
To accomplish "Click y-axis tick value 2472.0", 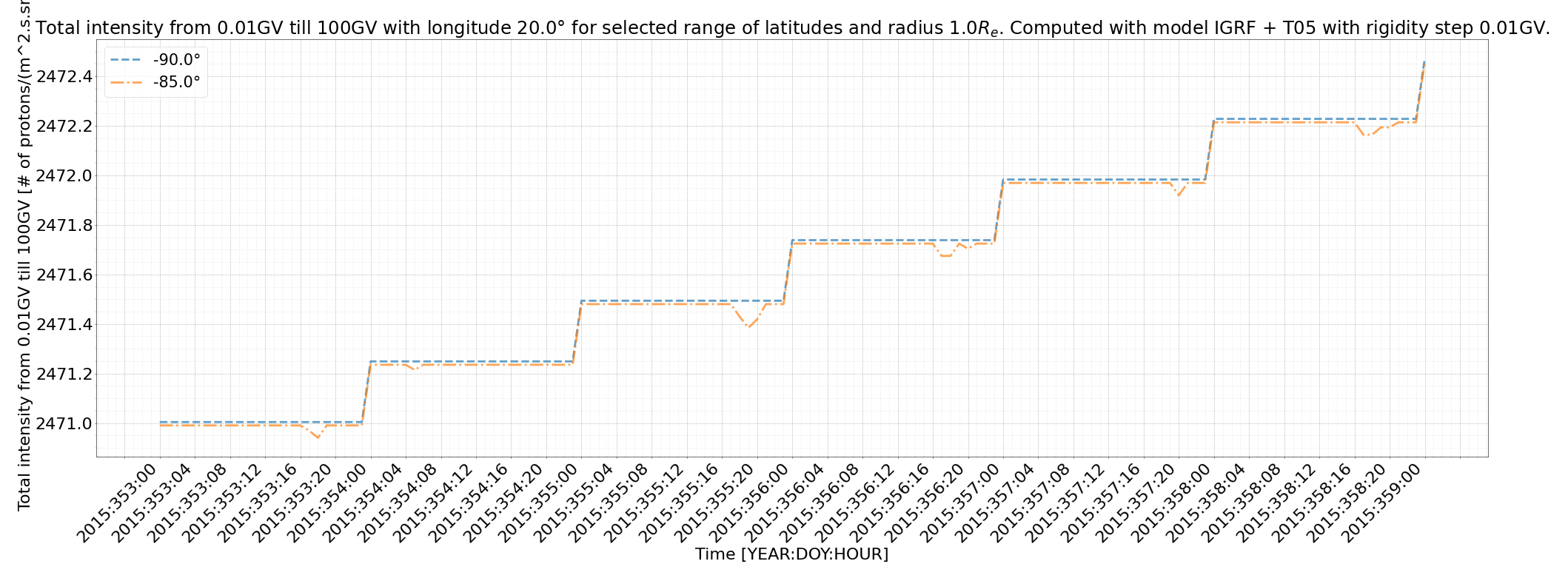I will (64, 175).
